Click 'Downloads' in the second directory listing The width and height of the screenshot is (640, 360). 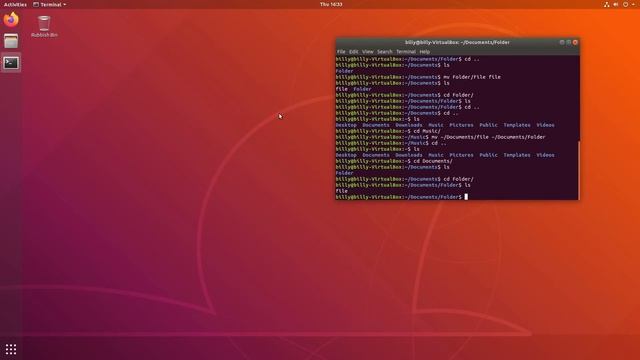tap(409, 155)
